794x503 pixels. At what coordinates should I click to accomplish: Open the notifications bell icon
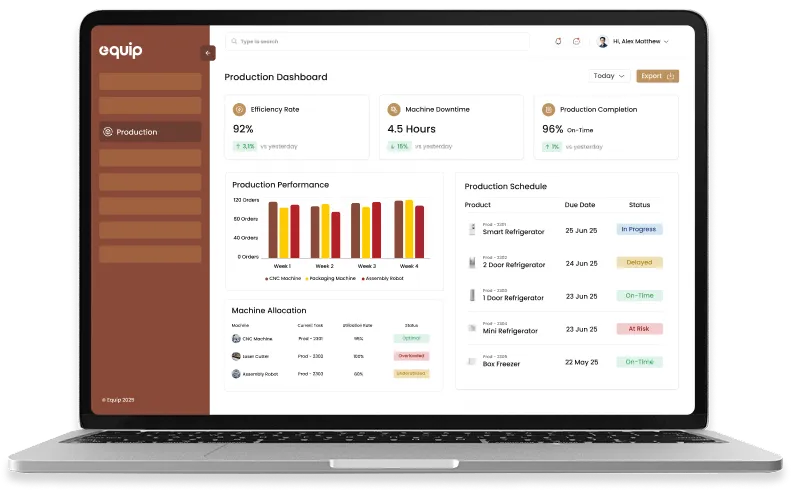click(x=558, y=41)
